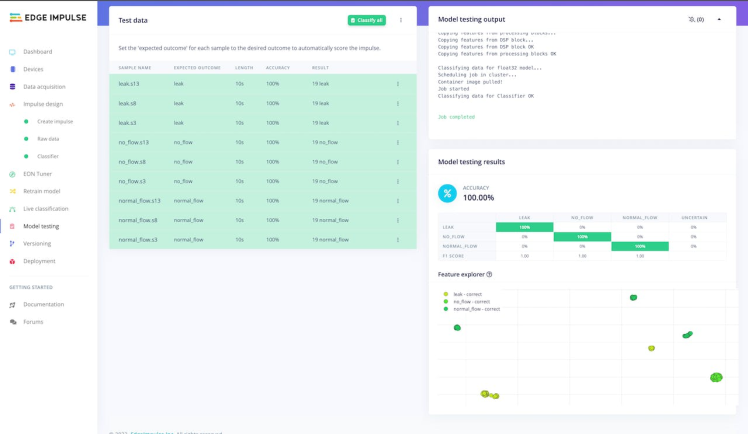This screenshot has width=748, height=434.
Task: Click the Impulse design icon
Action: [12, 104]
